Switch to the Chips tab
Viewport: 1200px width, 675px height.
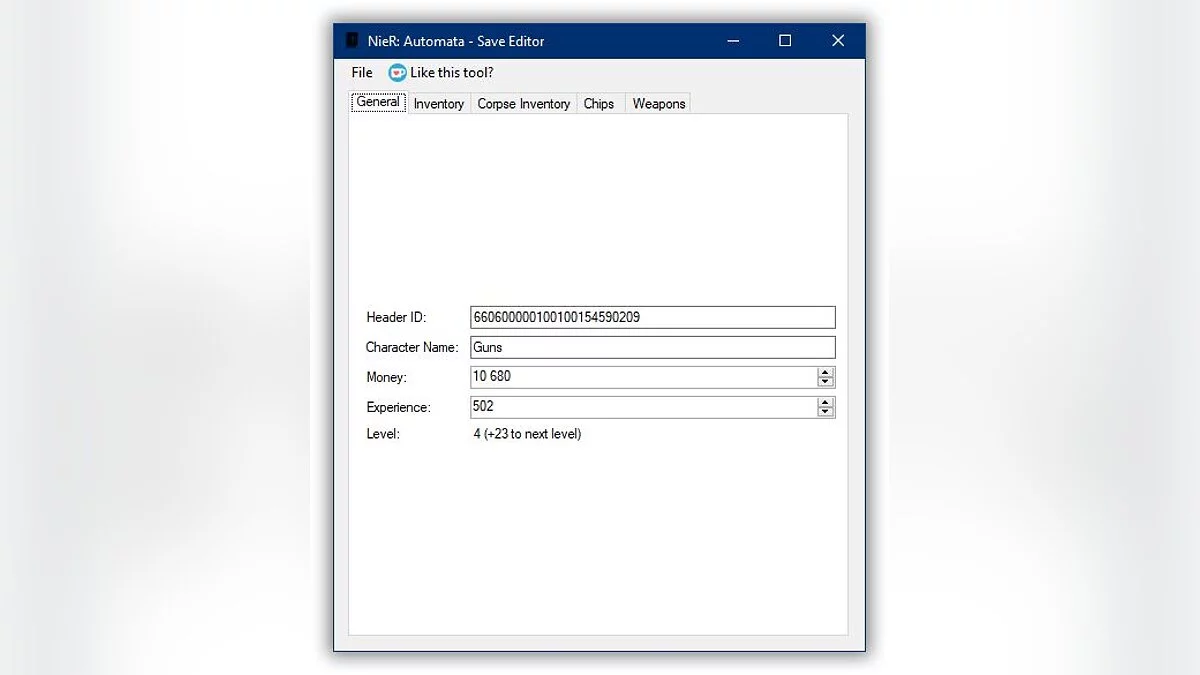click(599, 104)
